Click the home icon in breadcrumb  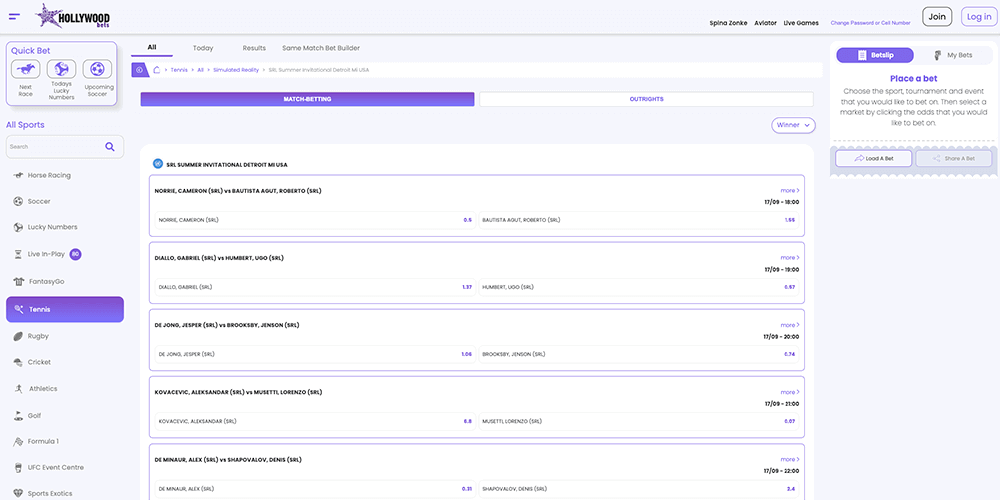[156, 70]
